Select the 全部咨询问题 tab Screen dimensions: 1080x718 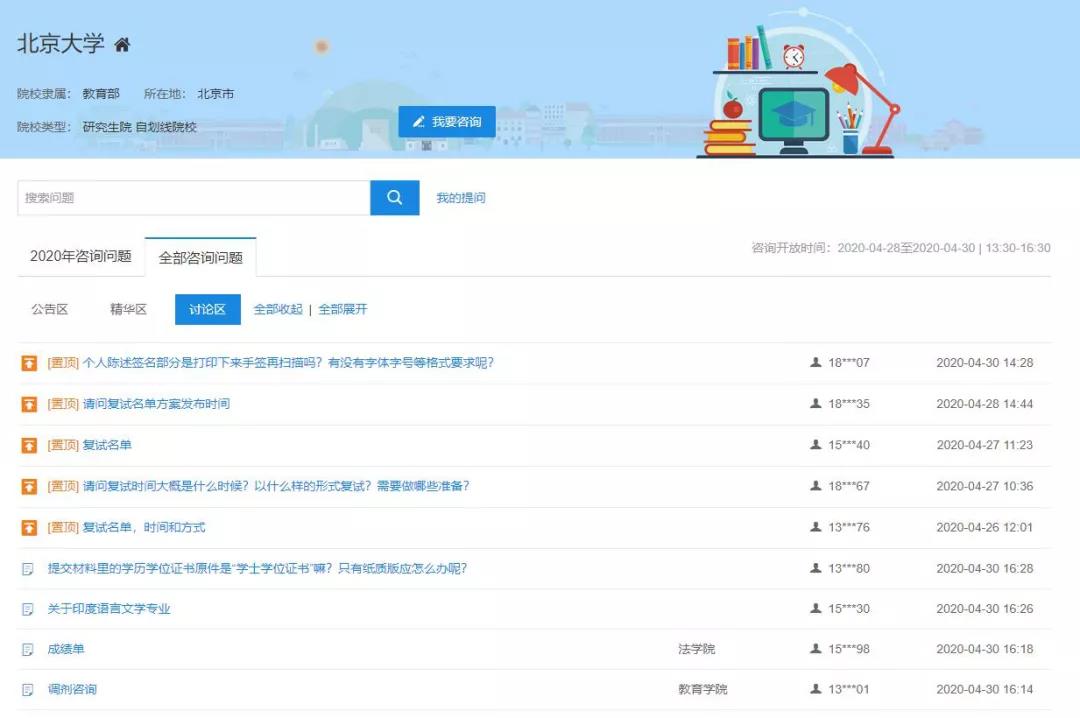(x=201, y=258)
